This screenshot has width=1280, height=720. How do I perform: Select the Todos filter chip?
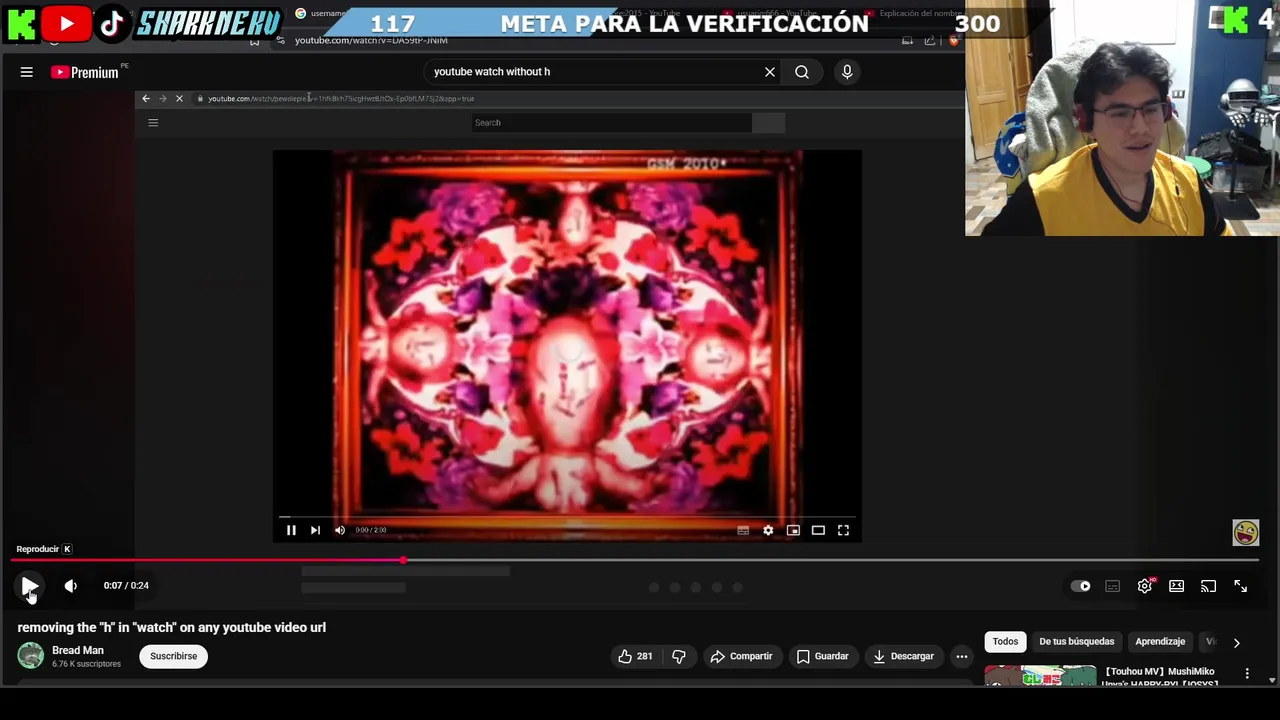tap(1005, 642)
